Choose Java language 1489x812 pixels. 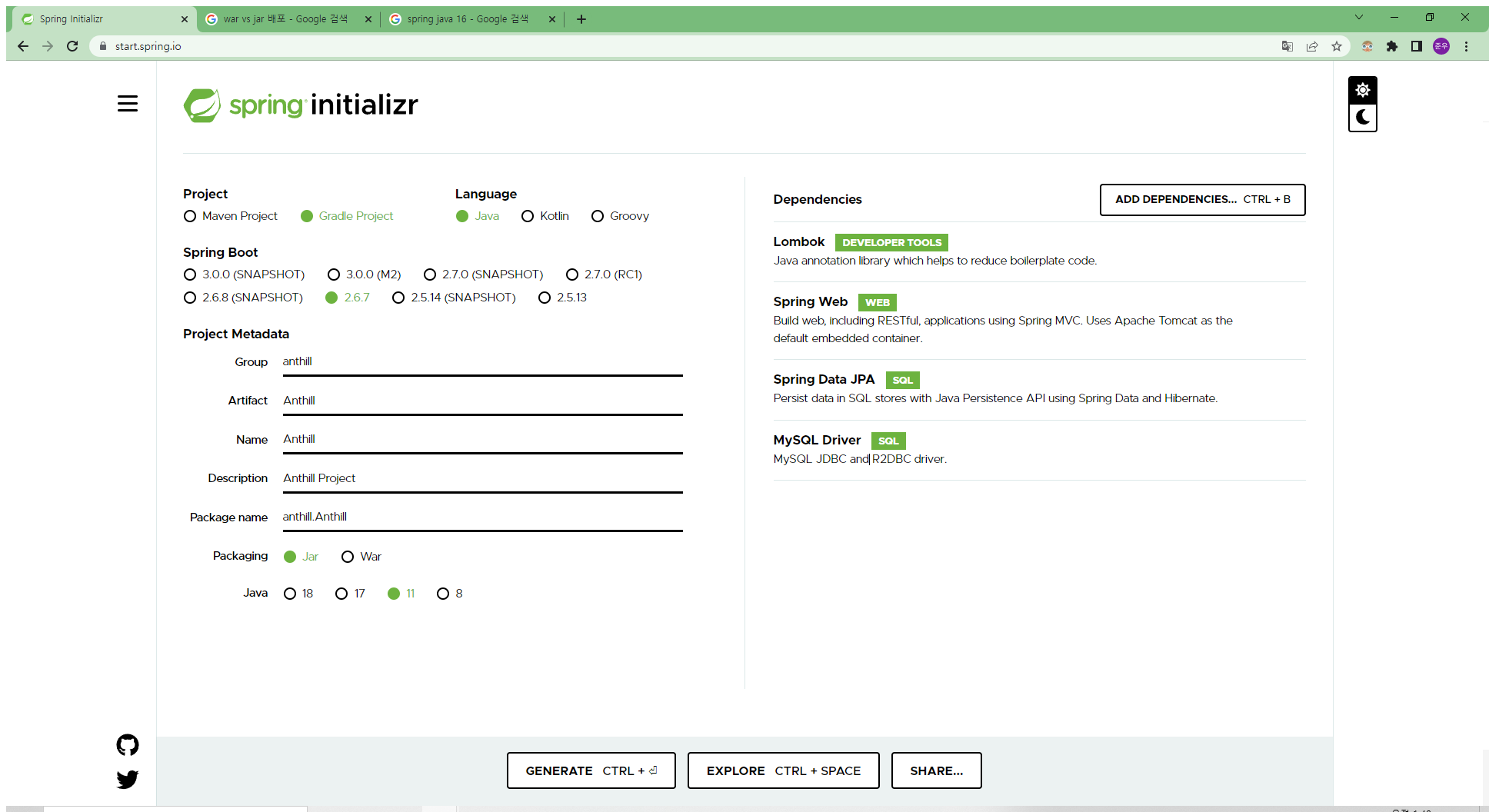[x=478, y=216]
